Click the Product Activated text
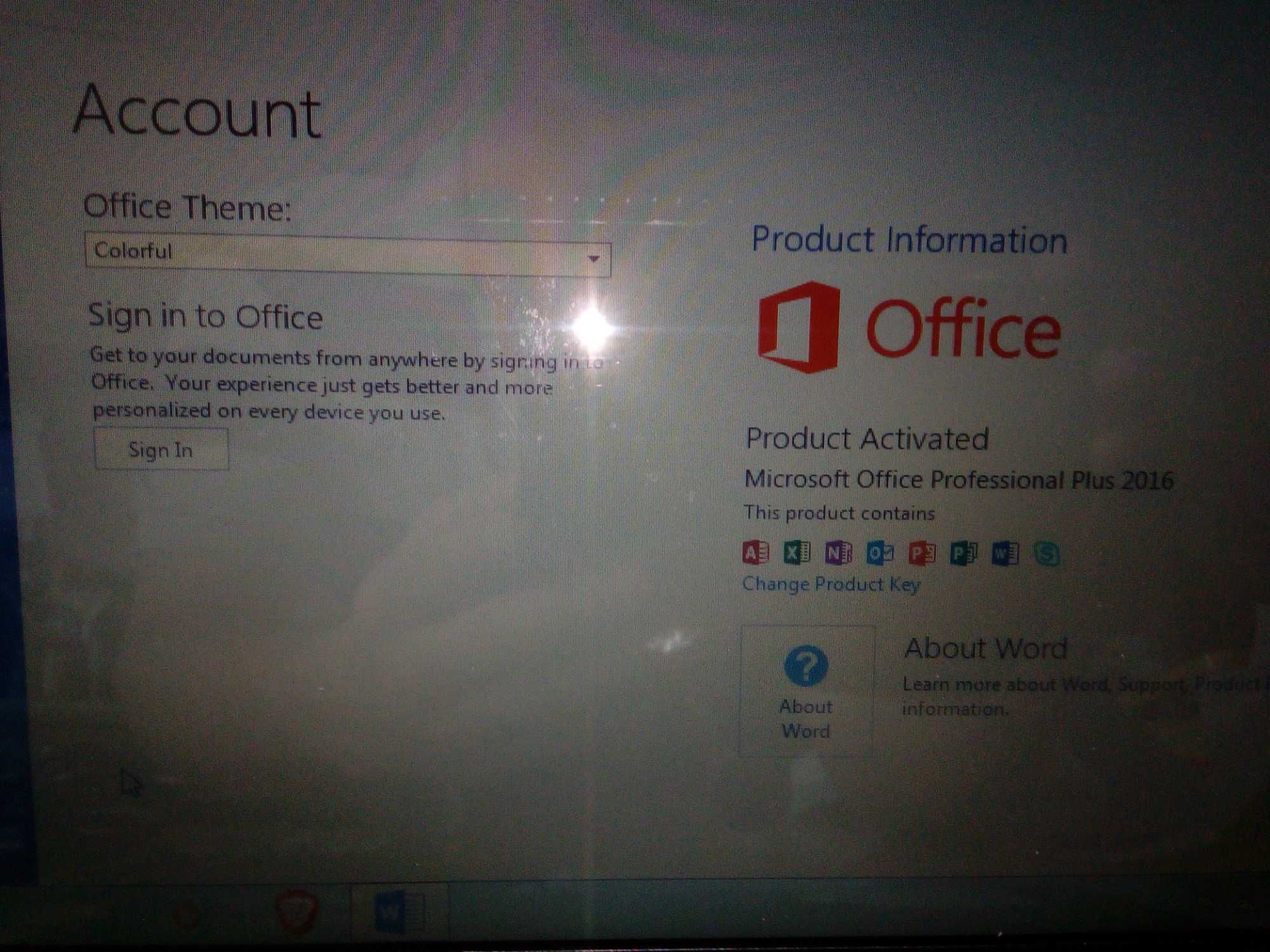The height and width of the screenshot is (952, 1270). (x=867, y=439)
